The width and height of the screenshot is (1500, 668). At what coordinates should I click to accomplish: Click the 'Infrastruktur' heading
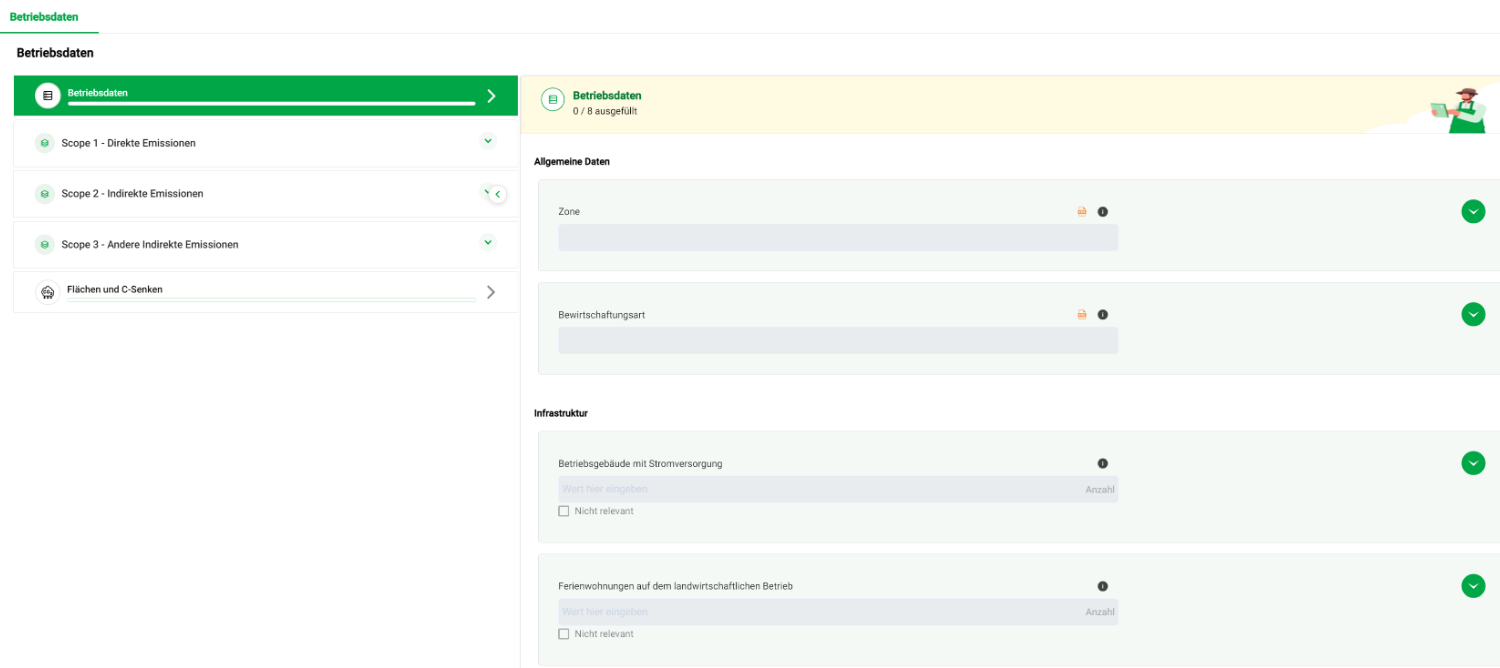[561, 413]
